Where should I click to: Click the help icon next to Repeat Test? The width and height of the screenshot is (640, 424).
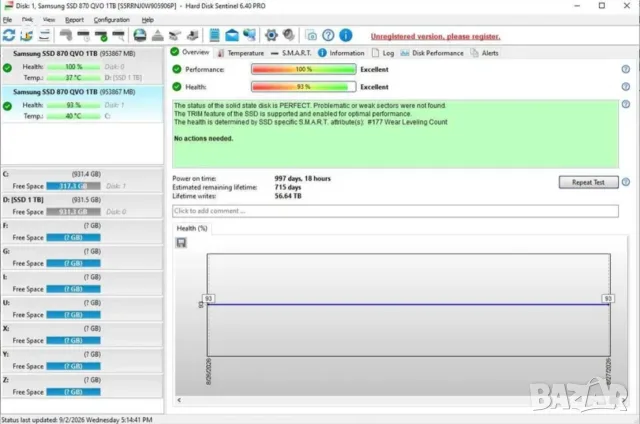click(x=626, y=182)
